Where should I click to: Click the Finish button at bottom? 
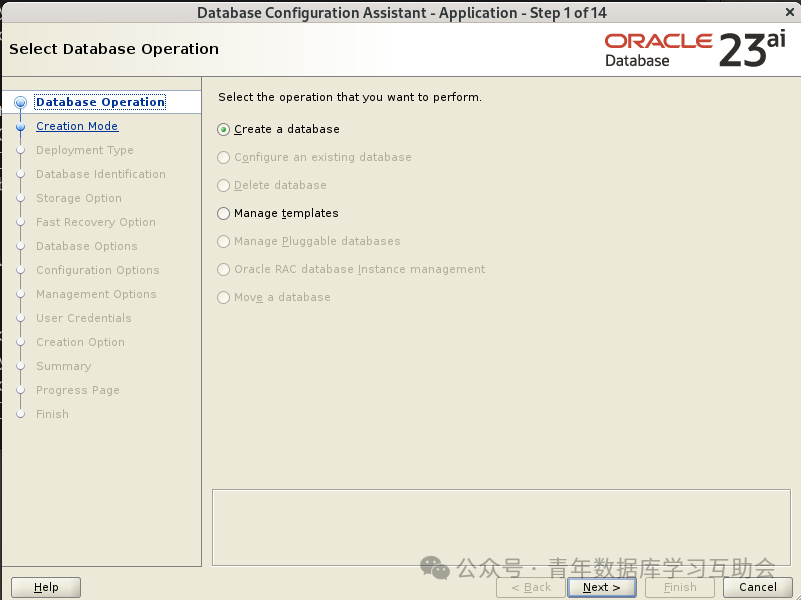pos(680,587)
